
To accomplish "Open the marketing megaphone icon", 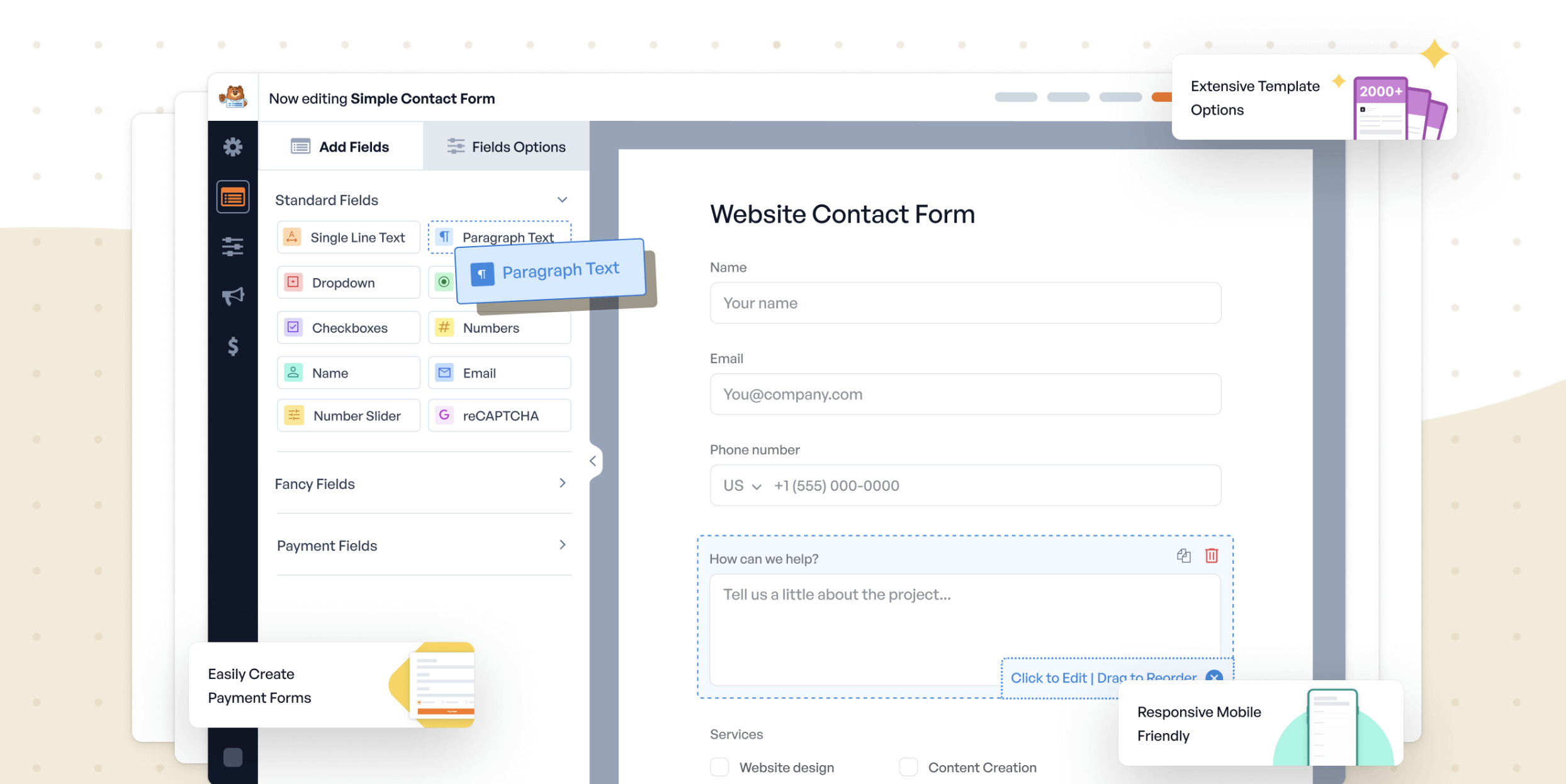I will (232, 296).
